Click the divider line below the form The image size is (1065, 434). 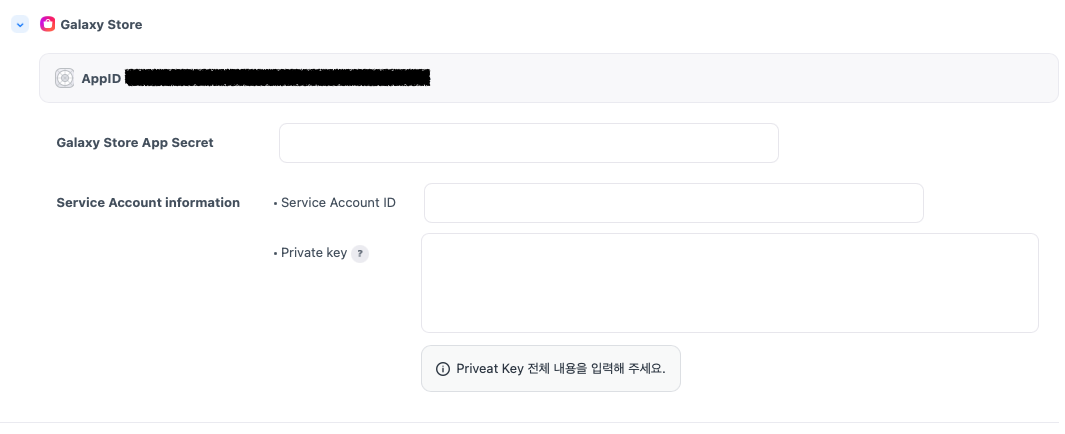pos(530,422)
